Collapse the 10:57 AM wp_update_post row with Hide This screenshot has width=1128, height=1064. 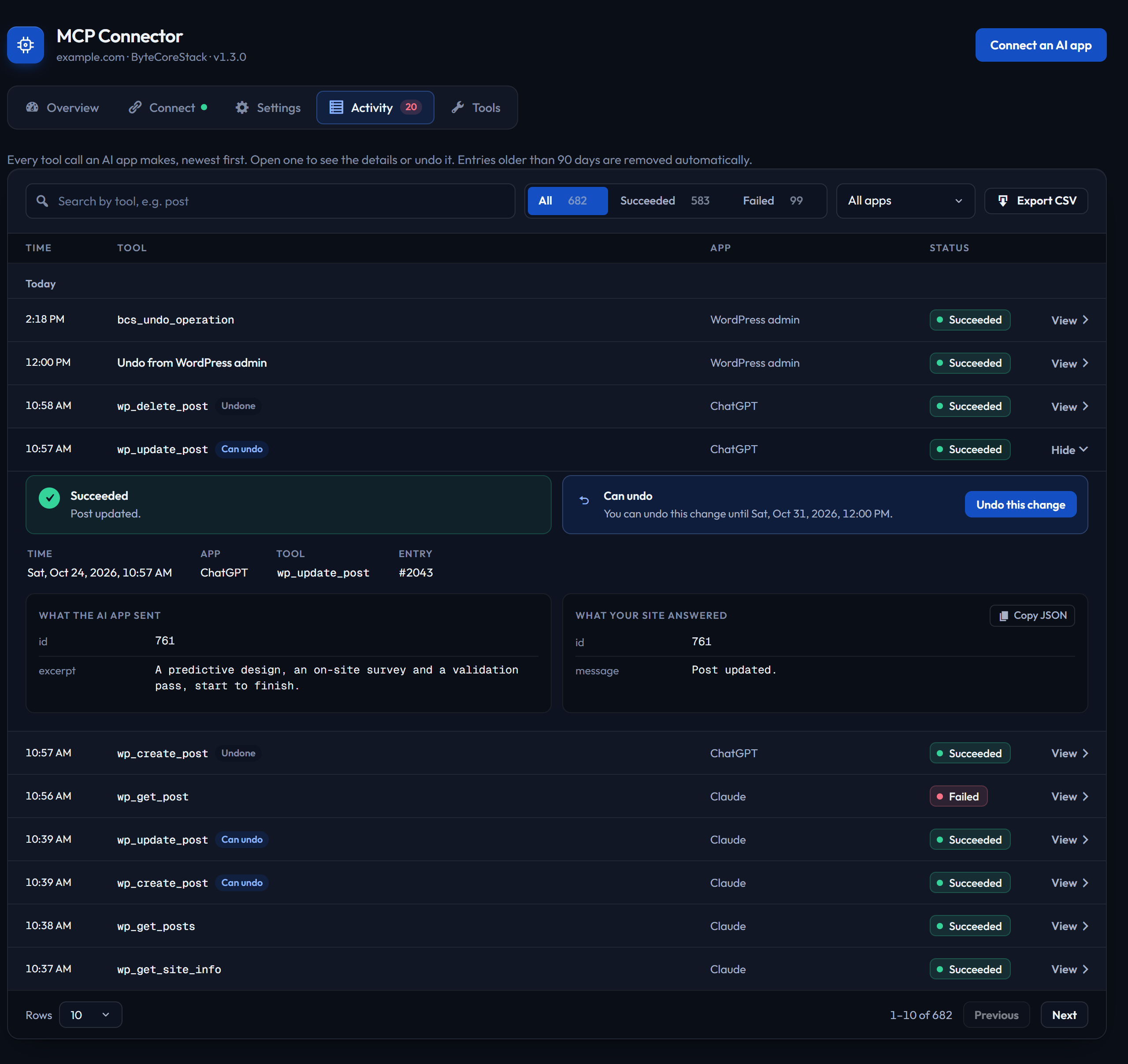(1069, 450)
